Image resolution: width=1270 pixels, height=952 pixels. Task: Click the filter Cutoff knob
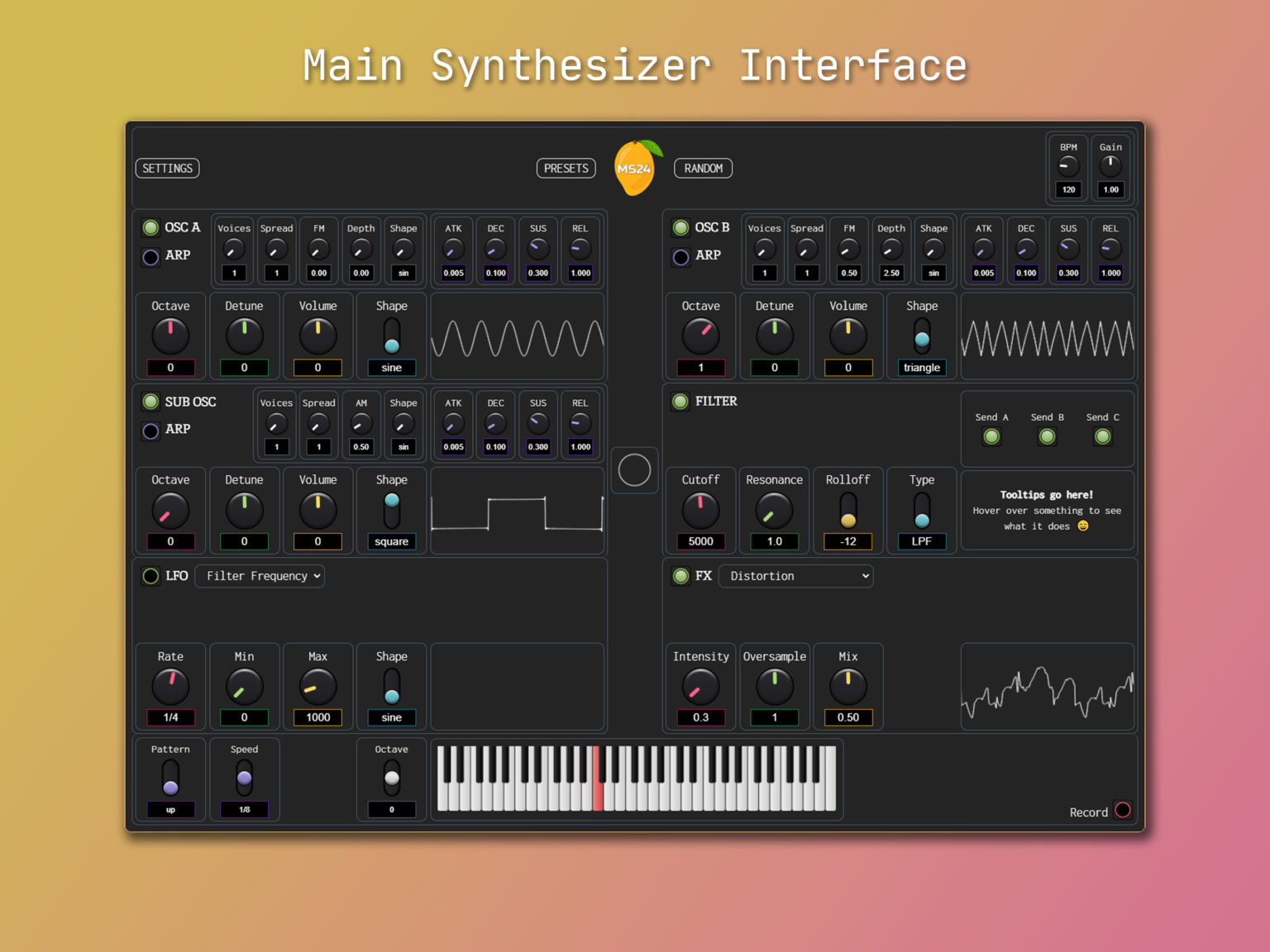700,510
